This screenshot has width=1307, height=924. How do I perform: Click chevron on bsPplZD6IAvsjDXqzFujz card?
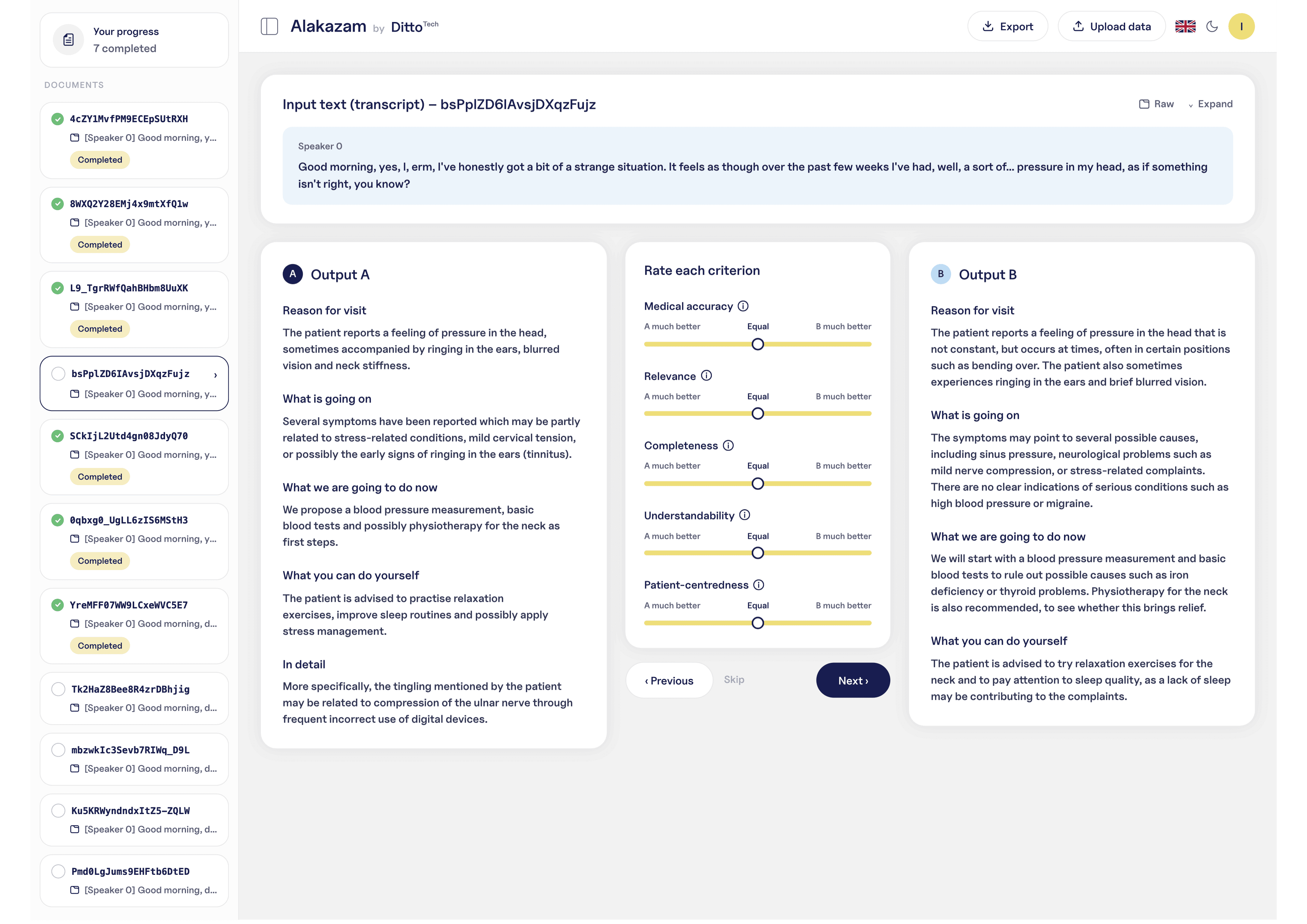(x=215, y=375)
